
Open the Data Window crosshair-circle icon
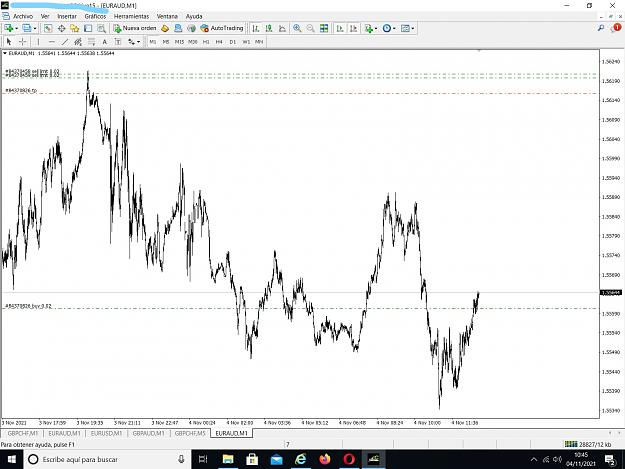(x=61, y=28)
